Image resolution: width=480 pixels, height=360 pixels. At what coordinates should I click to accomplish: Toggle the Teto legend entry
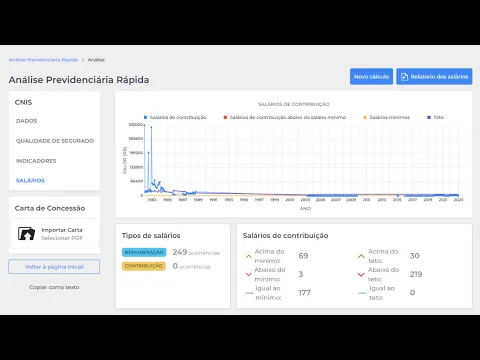click(436, 117)
